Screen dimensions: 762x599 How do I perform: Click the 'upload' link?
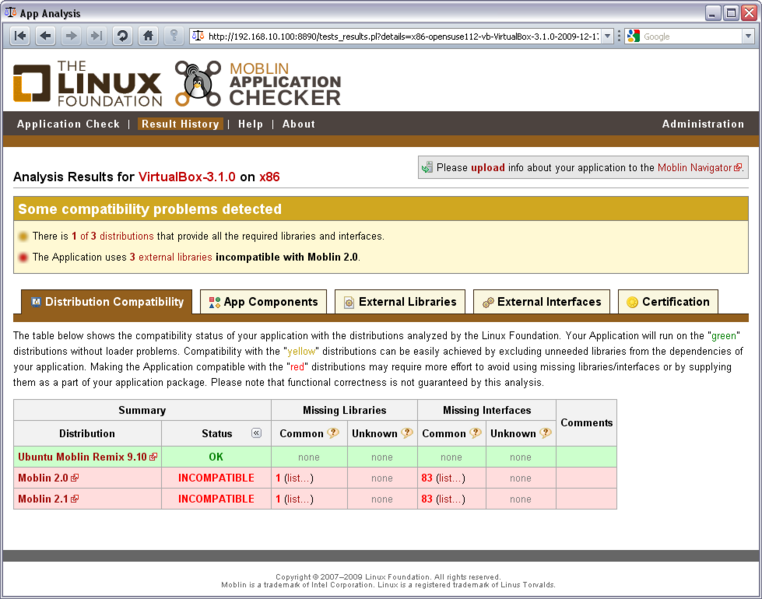[487, 168]
